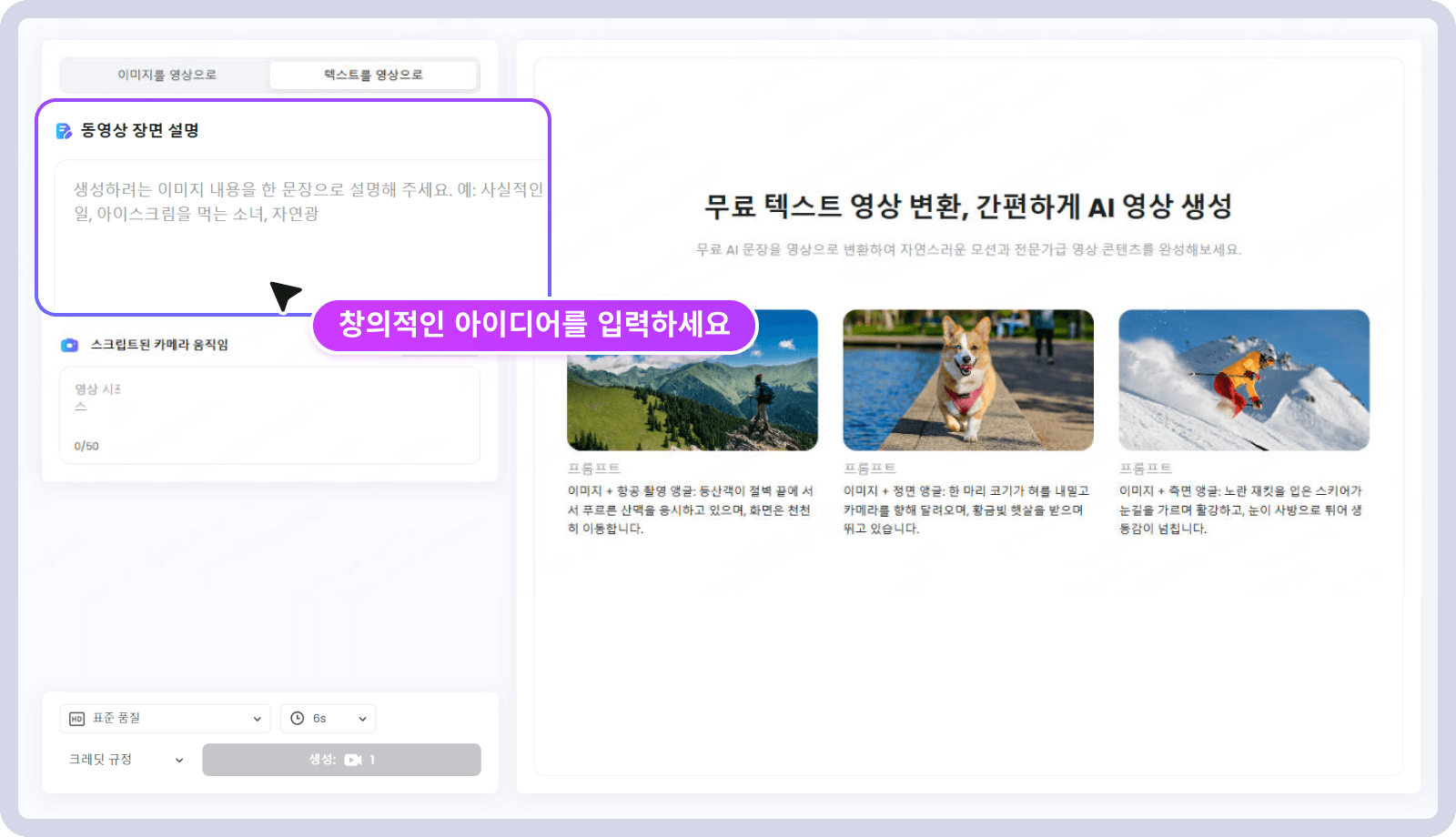Open the 표준 품질 quality dropdown

pyautogui.click(x=166, y=719)
